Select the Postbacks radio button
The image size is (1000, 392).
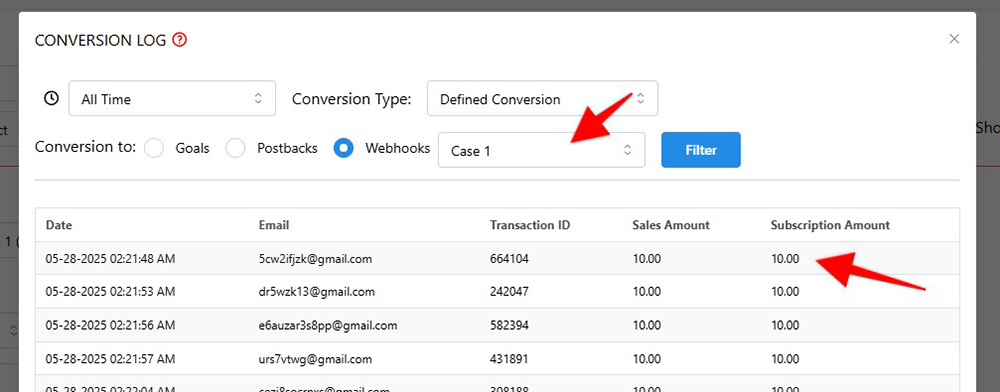click(235, 148)
